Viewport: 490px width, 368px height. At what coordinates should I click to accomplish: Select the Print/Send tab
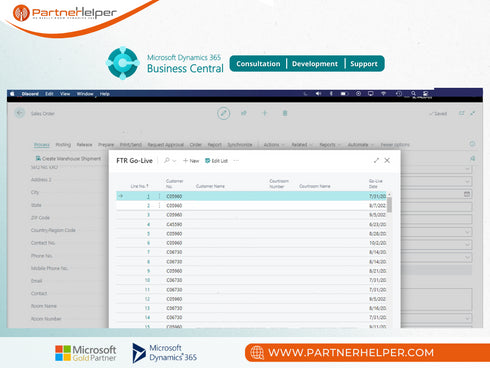[x=131, y=145]
